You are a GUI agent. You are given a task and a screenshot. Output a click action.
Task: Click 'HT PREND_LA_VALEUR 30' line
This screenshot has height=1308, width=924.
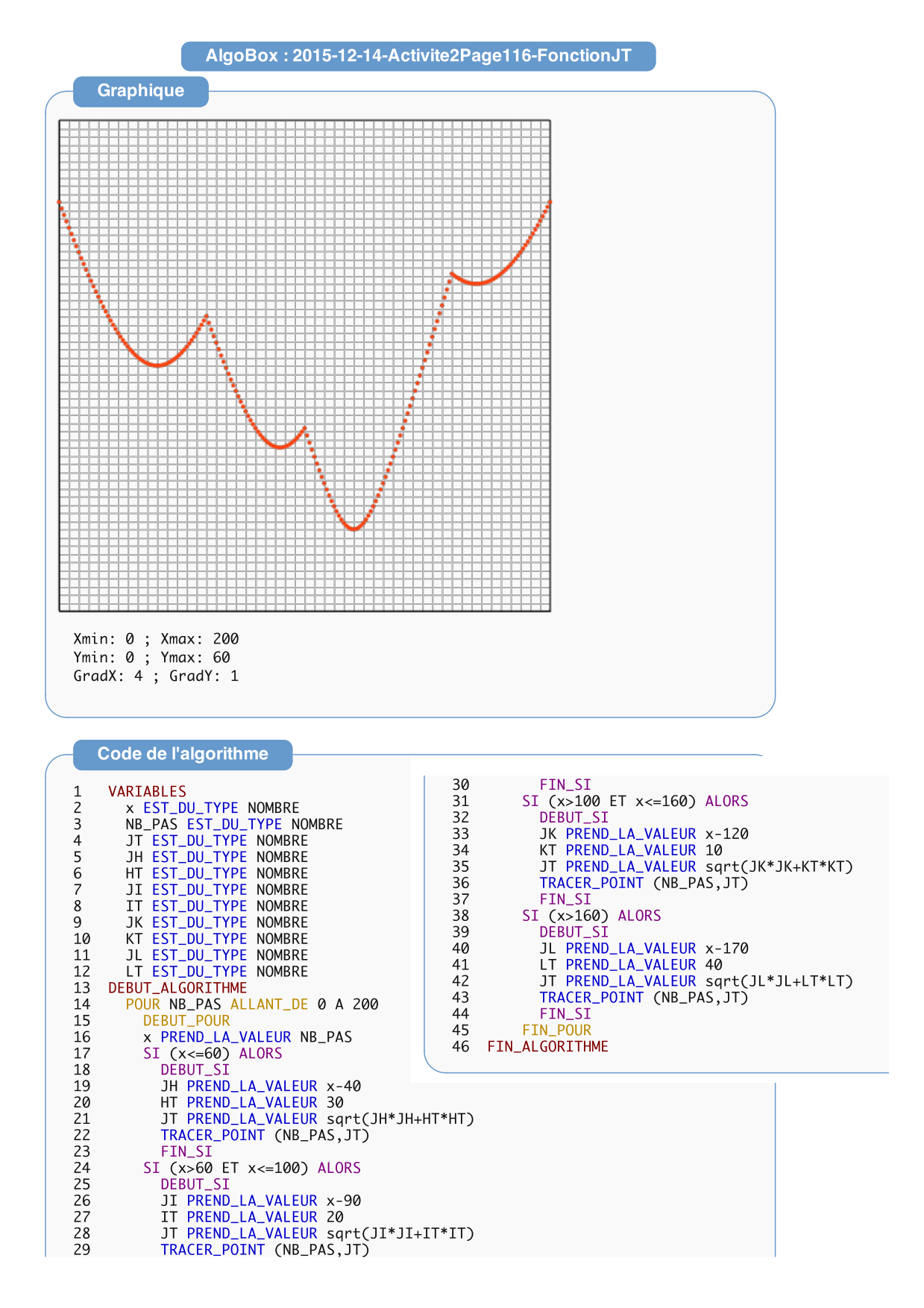pyautogui.click(x=252, y=1103)
